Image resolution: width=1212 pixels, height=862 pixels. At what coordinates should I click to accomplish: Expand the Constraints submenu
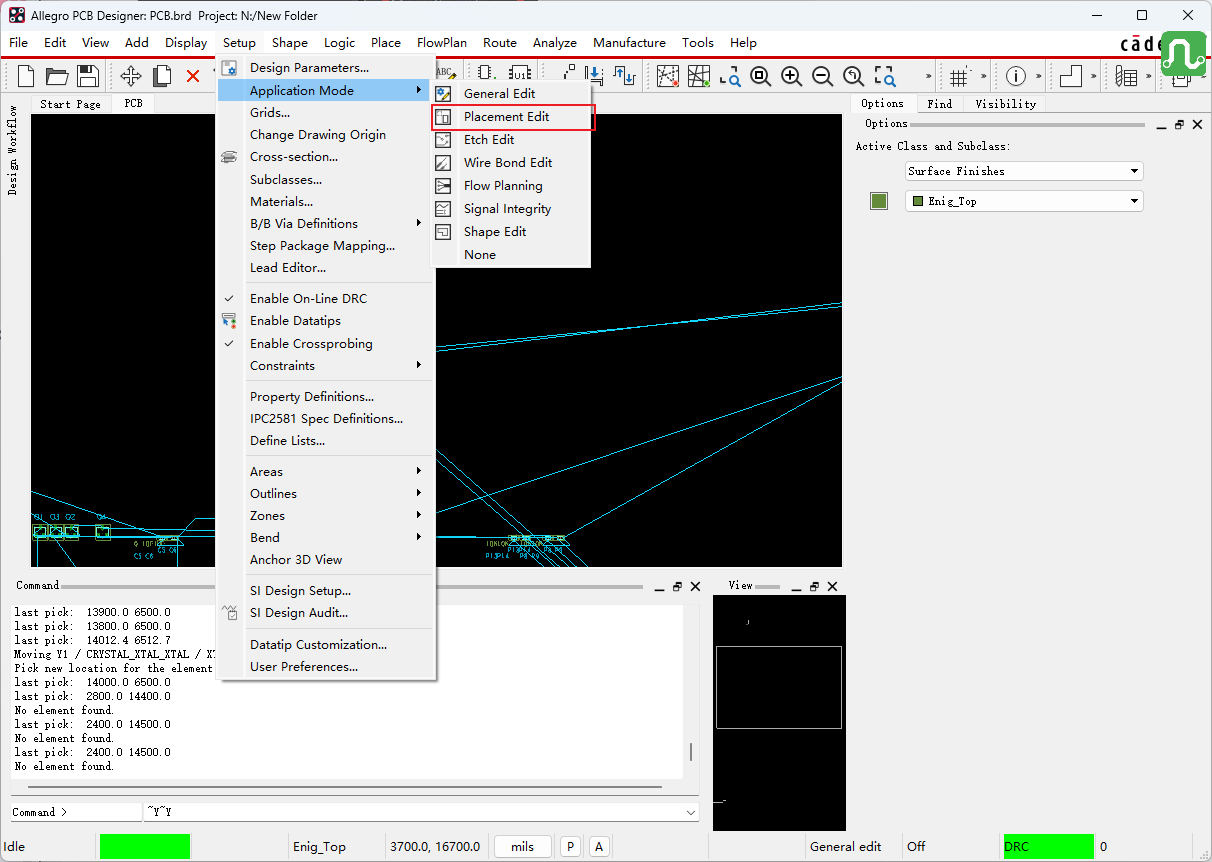(326, 365)
